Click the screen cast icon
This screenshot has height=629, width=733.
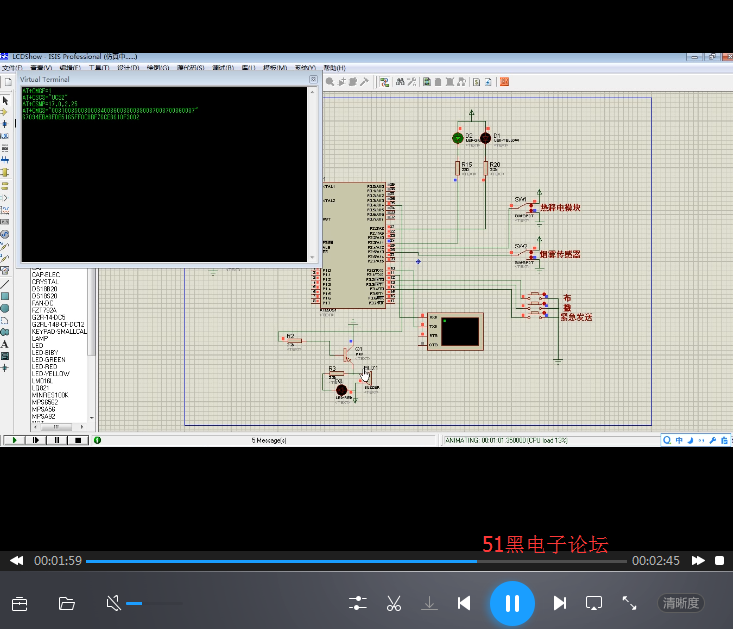point(594,603)
